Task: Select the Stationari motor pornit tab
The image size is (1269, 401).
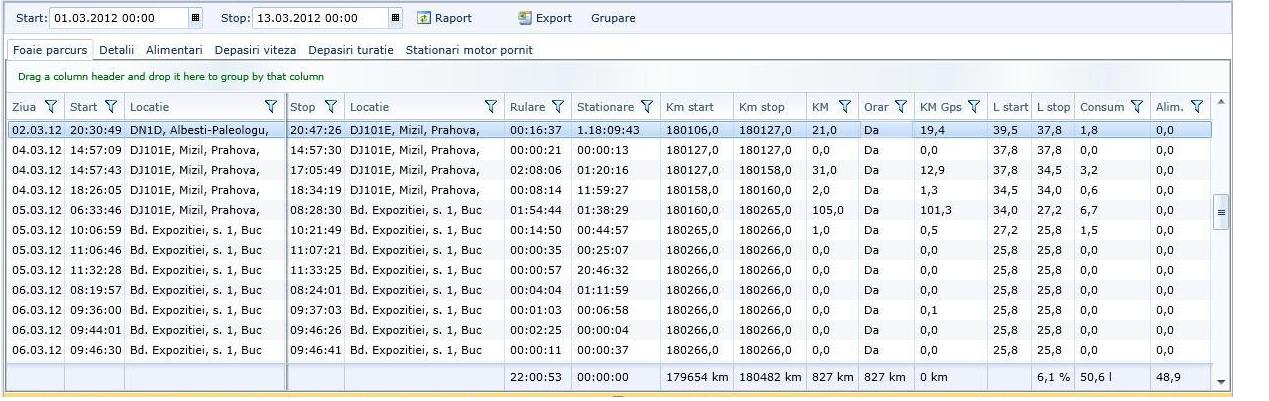Action: pyautogui.click(x=468, y=50)
